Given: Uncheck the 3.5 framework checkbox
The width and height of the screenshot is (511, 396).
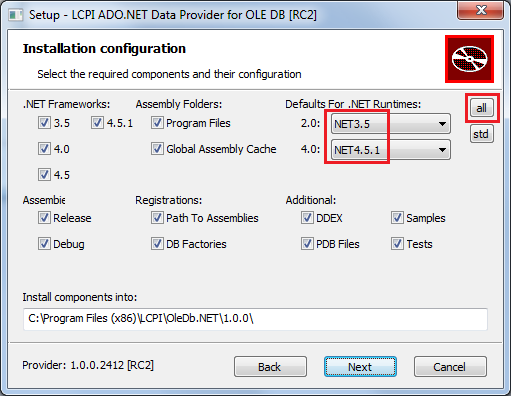Looking at the screenshot, I should tap(44, 123).
